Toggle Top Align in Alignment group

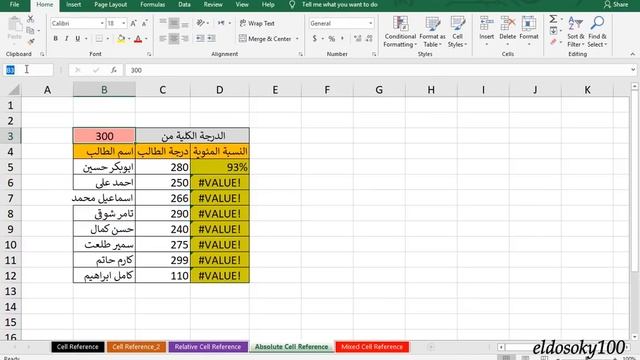point(163,23)
